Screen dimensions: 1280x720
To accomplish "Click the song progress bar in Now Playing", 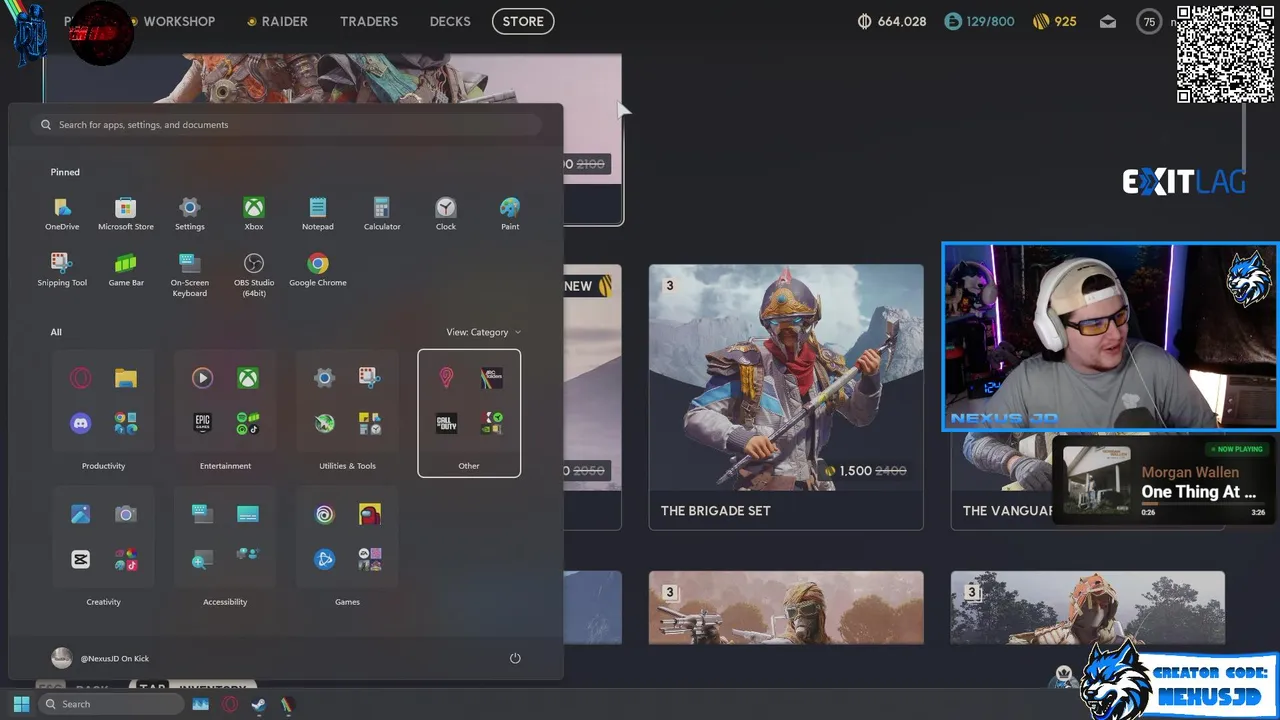I will coord(1203,504).
